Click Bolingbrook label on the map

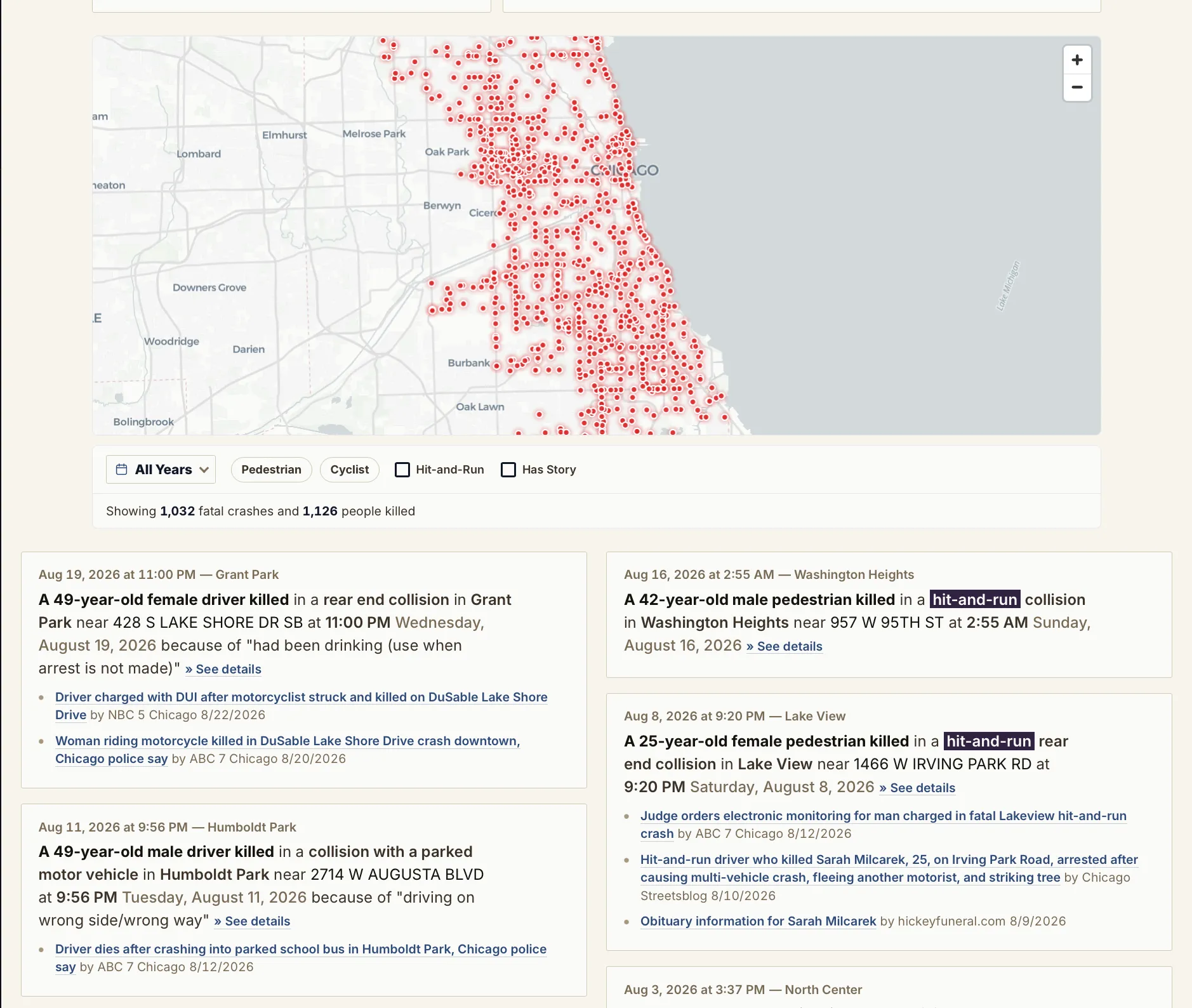pyautogui.click(x=143, y=422)
